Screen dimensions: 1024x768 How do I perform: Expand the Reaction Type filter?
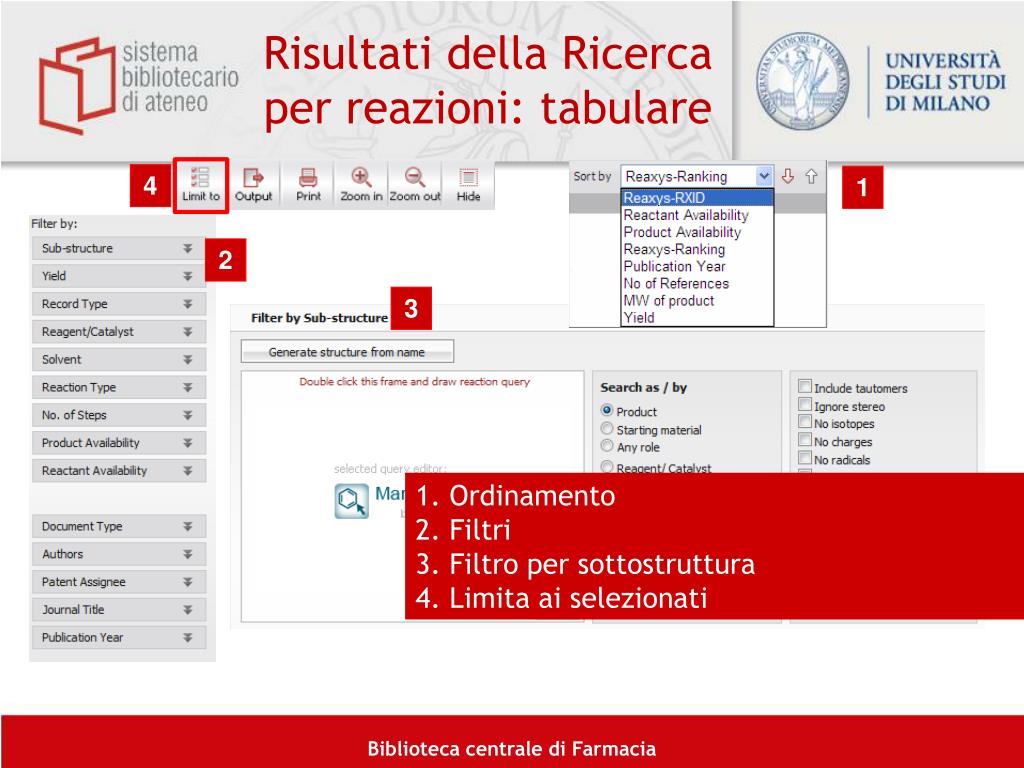tap(119, 387)
